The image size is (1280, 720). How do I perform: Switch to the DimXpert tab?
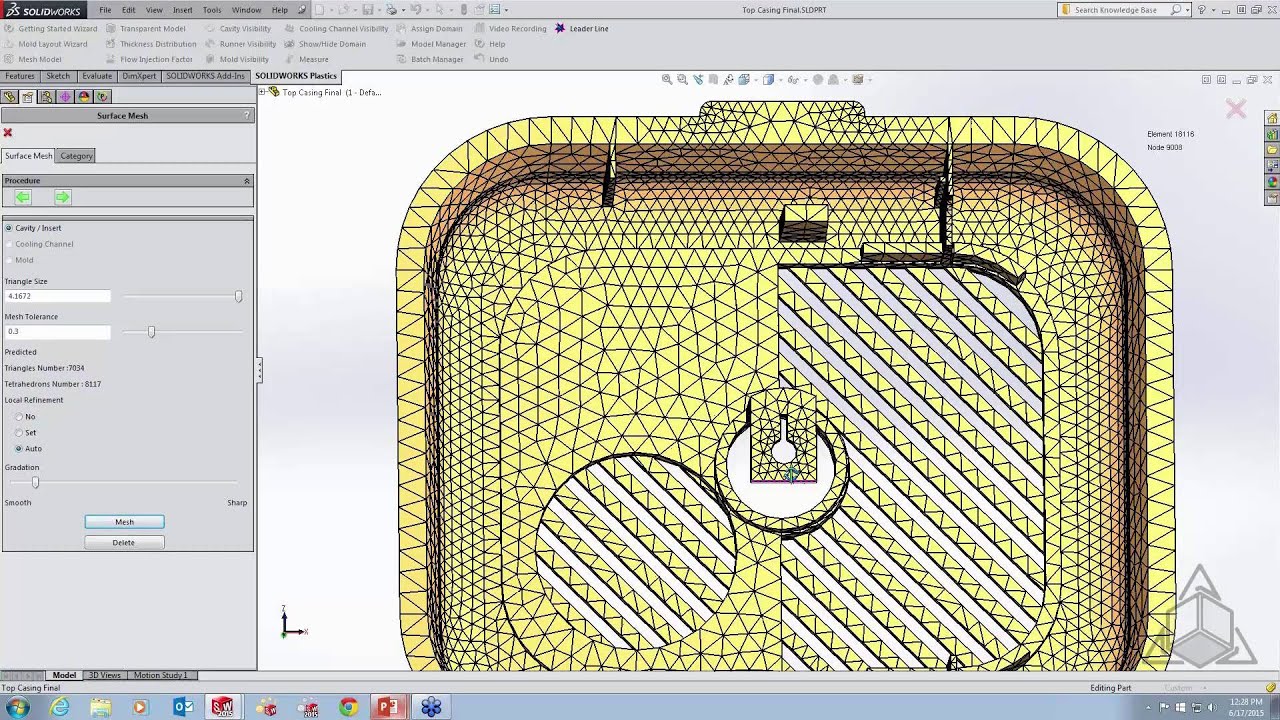pyautogui.click(x=139, y=76)
